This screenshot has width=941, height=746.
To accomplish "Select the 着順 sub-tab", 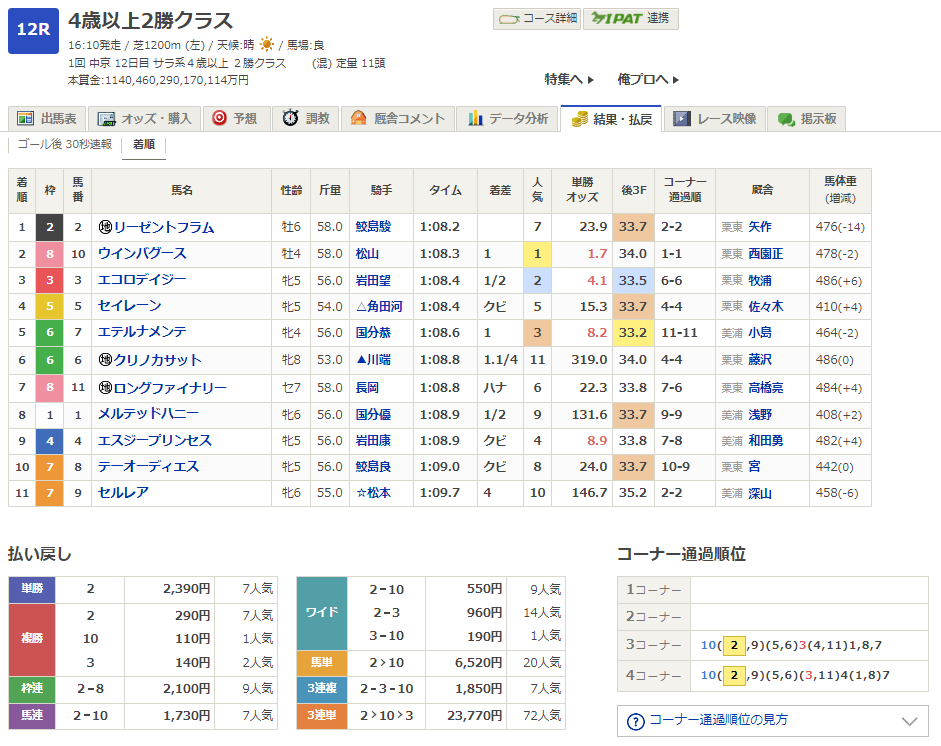I will [143, 144].
